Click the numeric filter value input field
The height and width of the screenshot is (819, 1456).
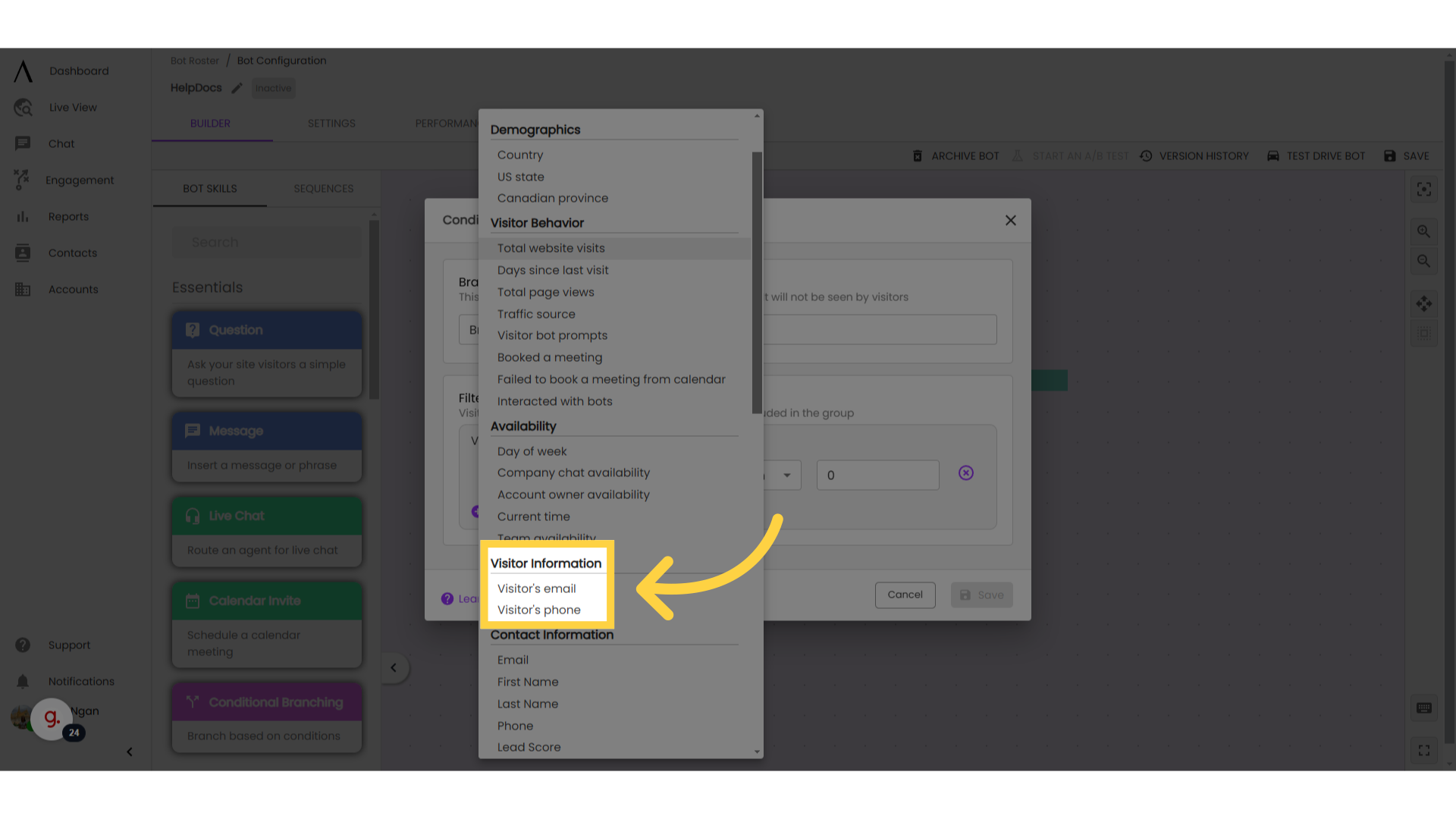tap(877, 475)
